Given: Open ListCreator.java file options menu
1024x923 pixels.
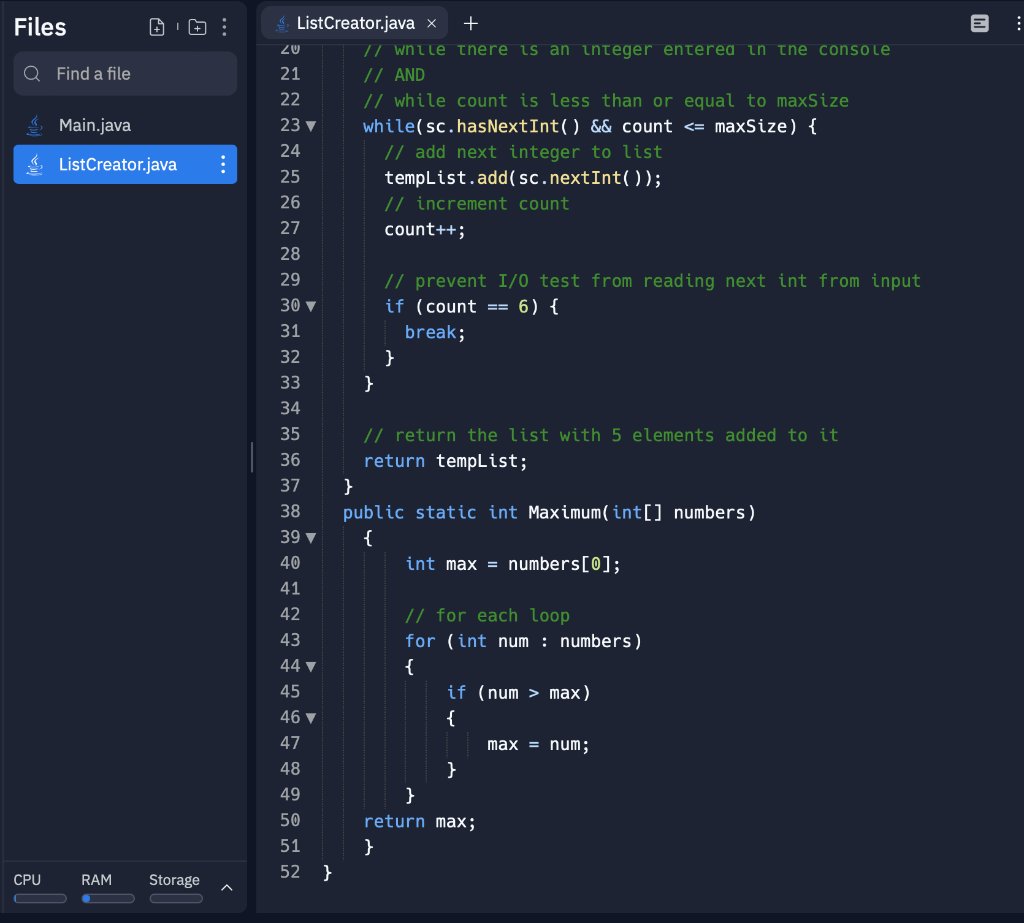Looking at the screenshot, I should (223, 165).
